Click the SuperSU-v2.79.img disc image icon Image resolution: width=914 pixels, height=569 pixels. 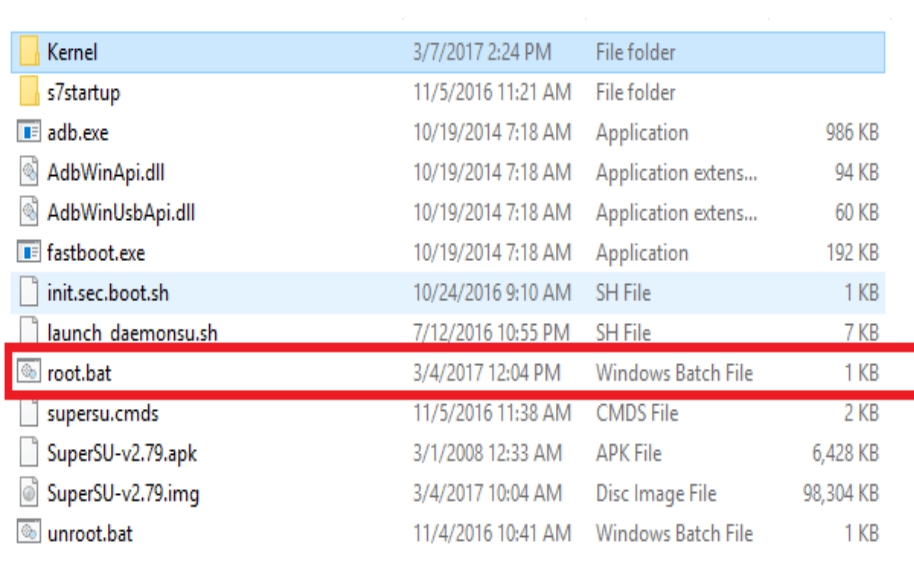pyautogui.click(x=29, y=493)
